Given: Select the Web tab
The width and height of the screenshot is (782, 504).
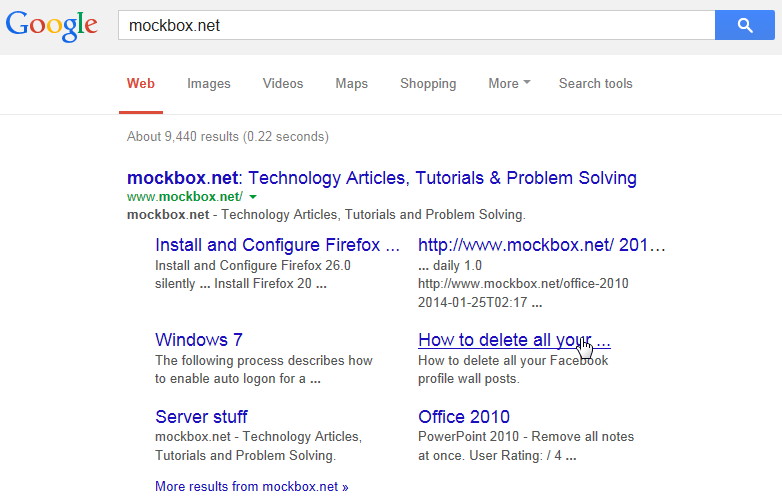Looking at the screenshot, I should tap(141, 84).
